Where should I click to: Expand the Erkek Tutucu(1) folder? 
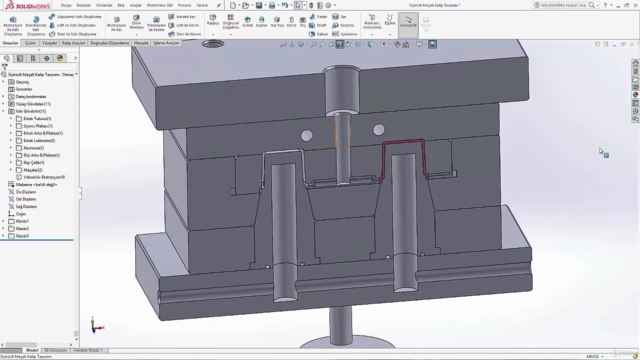pyautogui.click(x=11, y=119)
